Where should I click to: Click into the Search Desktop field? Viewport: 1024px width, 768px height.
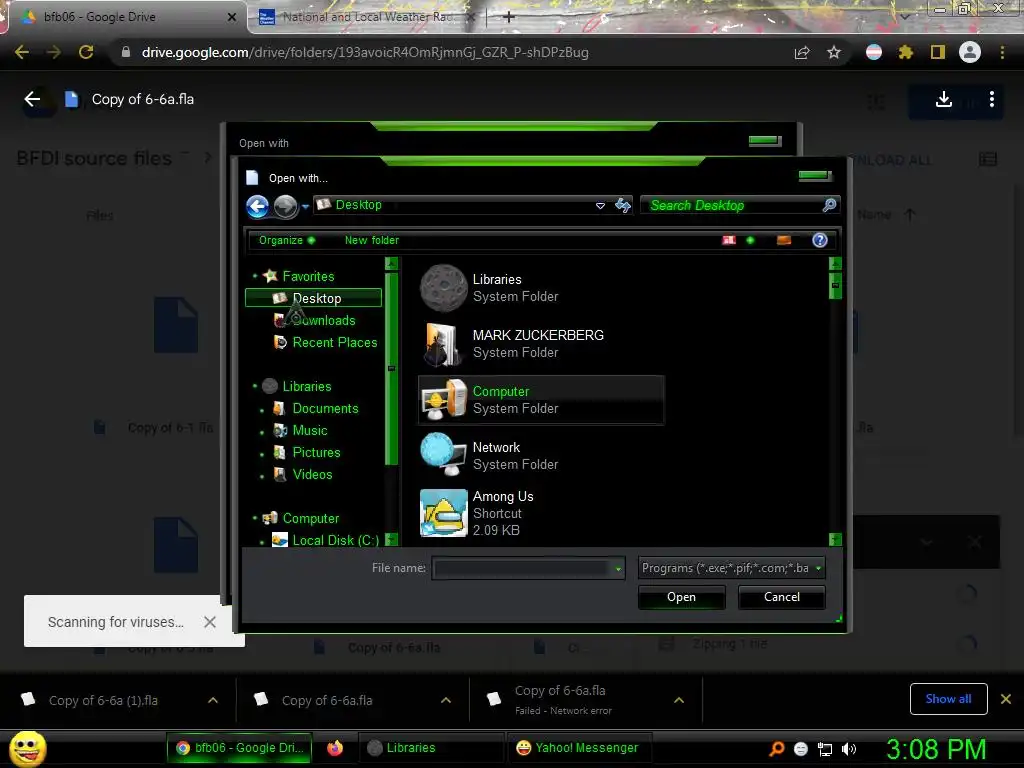point(731,206)
